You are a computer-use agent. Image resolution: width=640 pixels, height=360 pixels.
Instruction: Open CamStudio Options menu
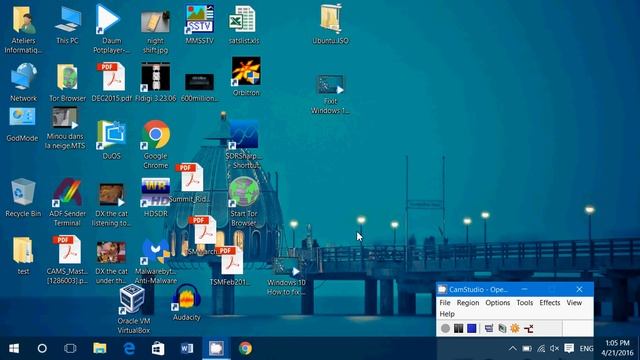498,302
